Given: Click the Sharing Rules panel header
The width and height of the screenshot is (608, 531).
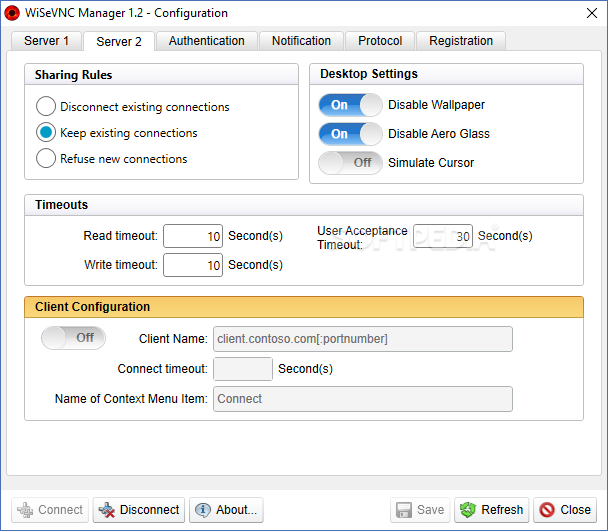Looking at the screenshot, I should pos(161,74).
